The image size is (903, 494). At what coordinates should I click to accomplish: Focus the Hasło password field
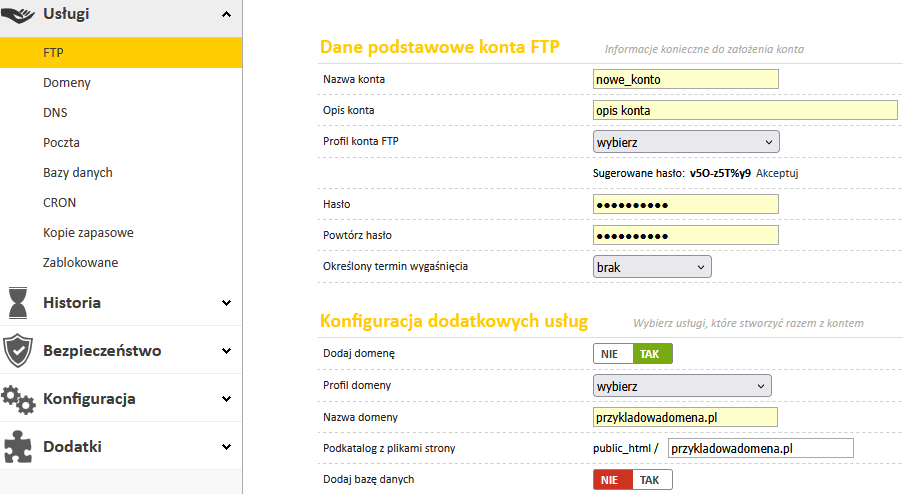686,204
